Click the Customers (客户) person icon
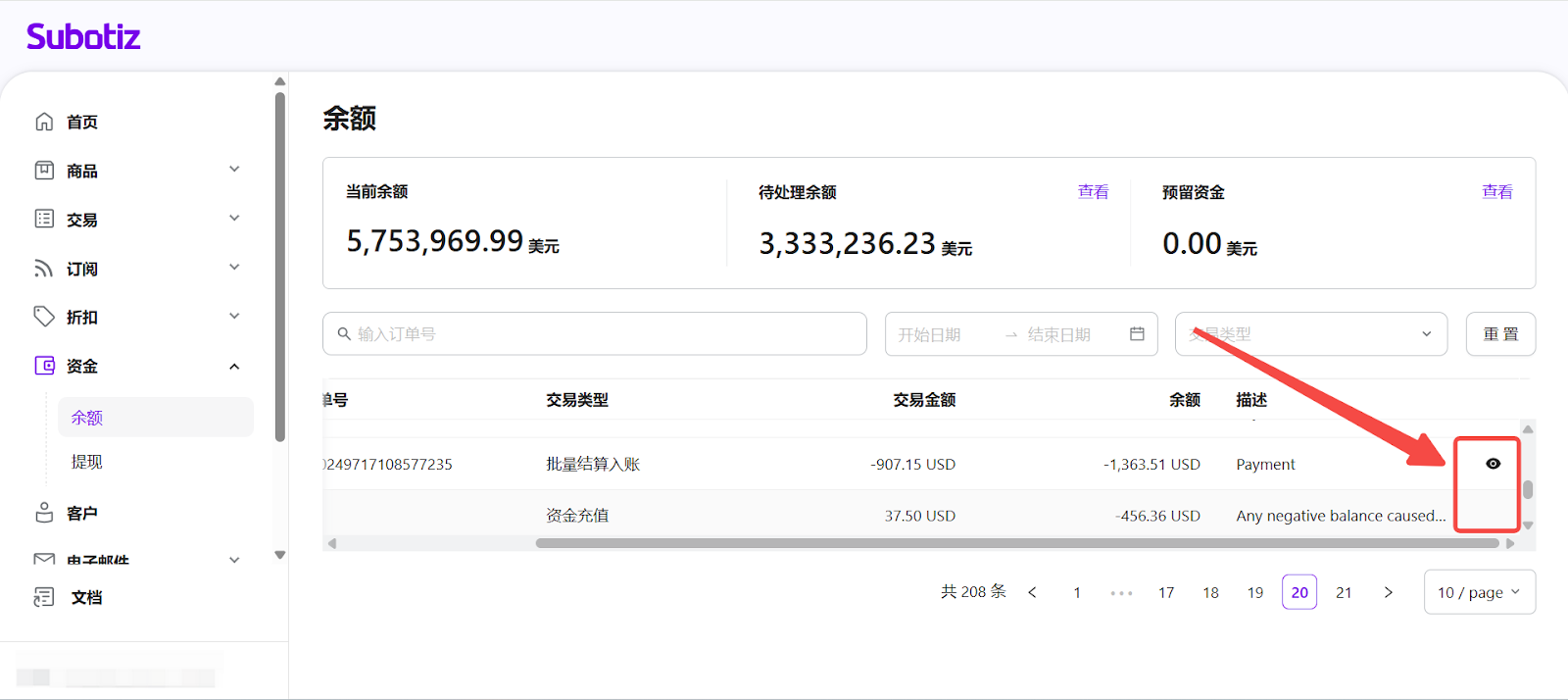Viewport: 1568px width, 700px height. pyautogui.click(x=44, y=513)
